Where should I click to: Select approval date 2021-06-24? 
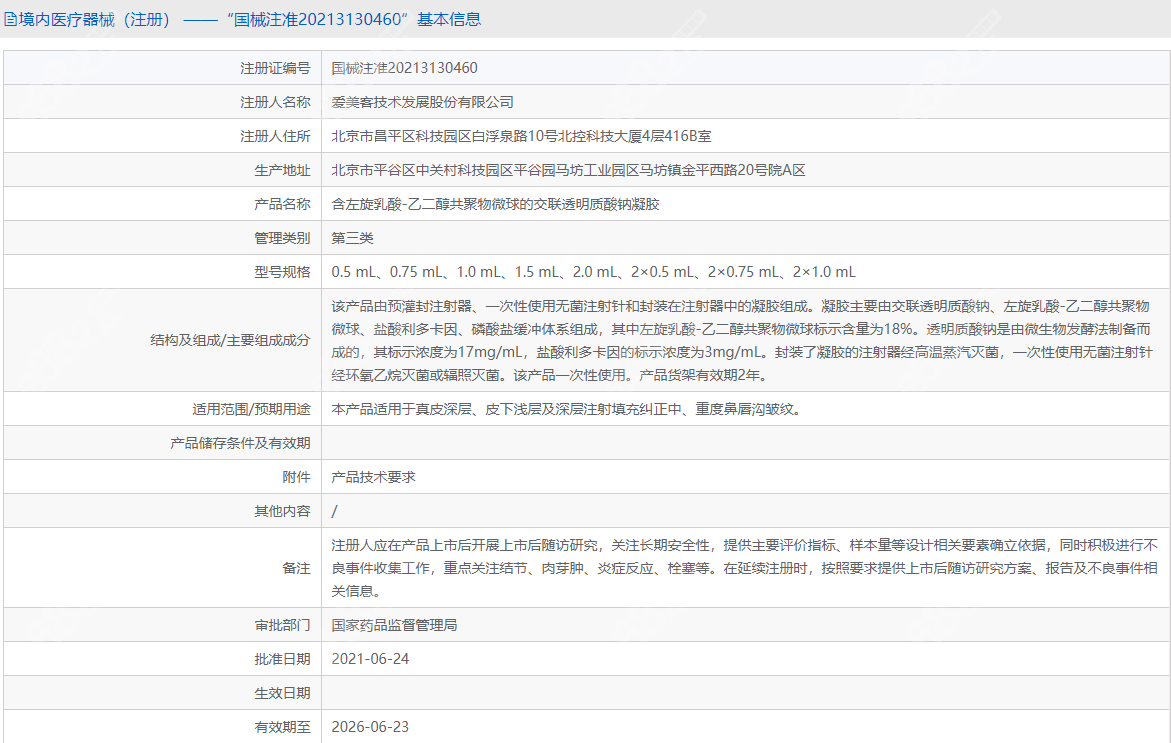[x=370, y=659]
